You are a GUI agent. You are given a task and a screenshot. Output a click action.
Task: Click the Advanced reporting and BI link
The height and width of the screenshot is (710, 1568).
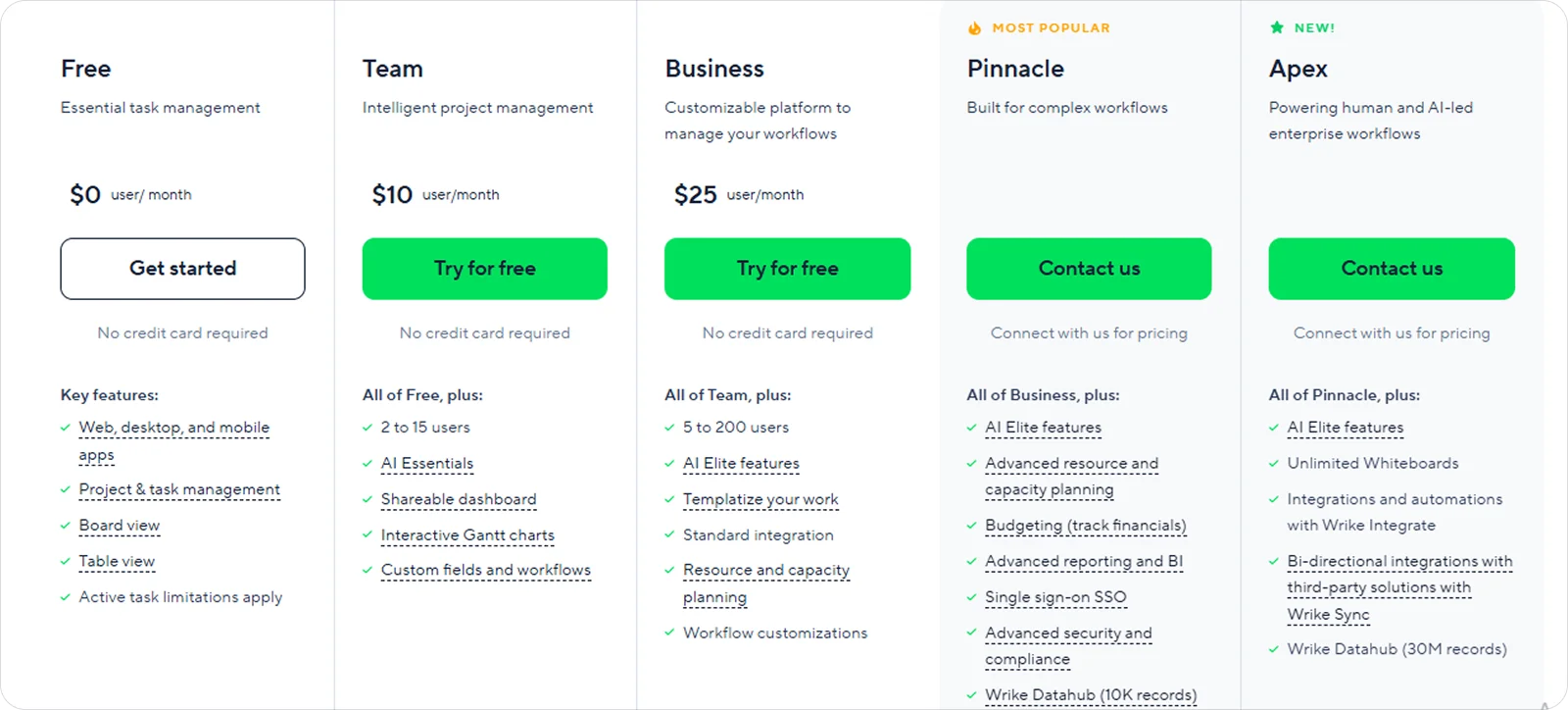pos(1084,561)
